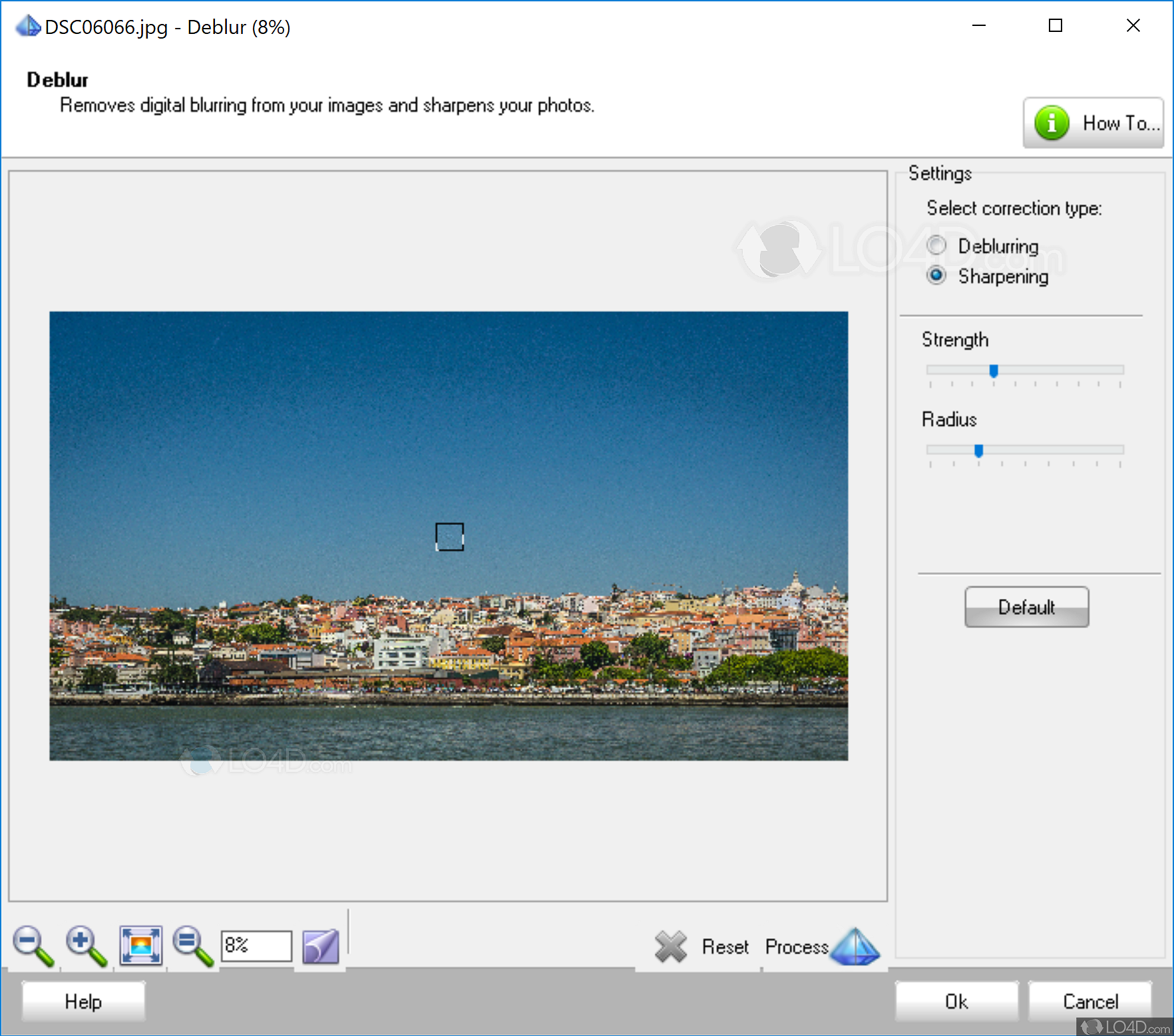
Task: Select the Sharpening correction type
Action: tap(936, 275)
